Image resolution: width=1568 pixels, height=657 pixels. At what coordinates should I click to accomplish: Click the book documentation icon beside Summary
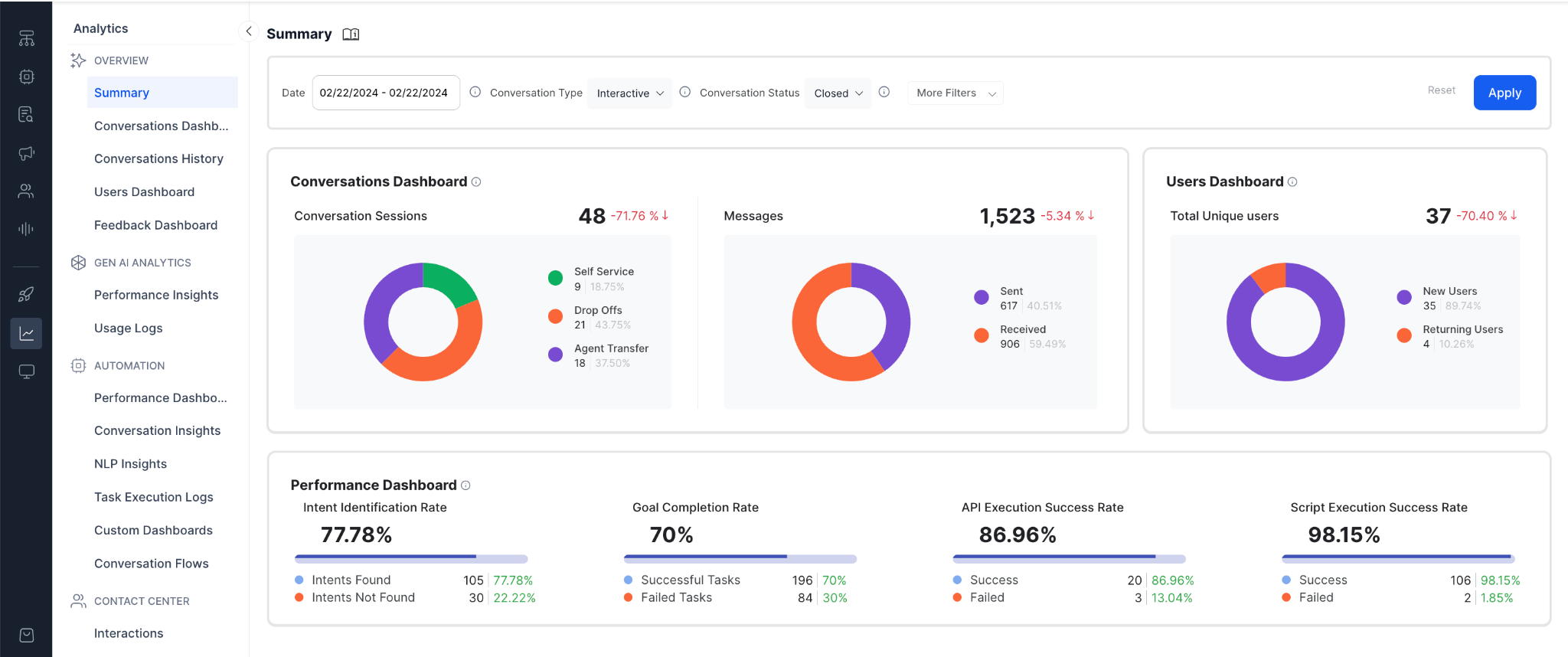[x=351, y=34]
